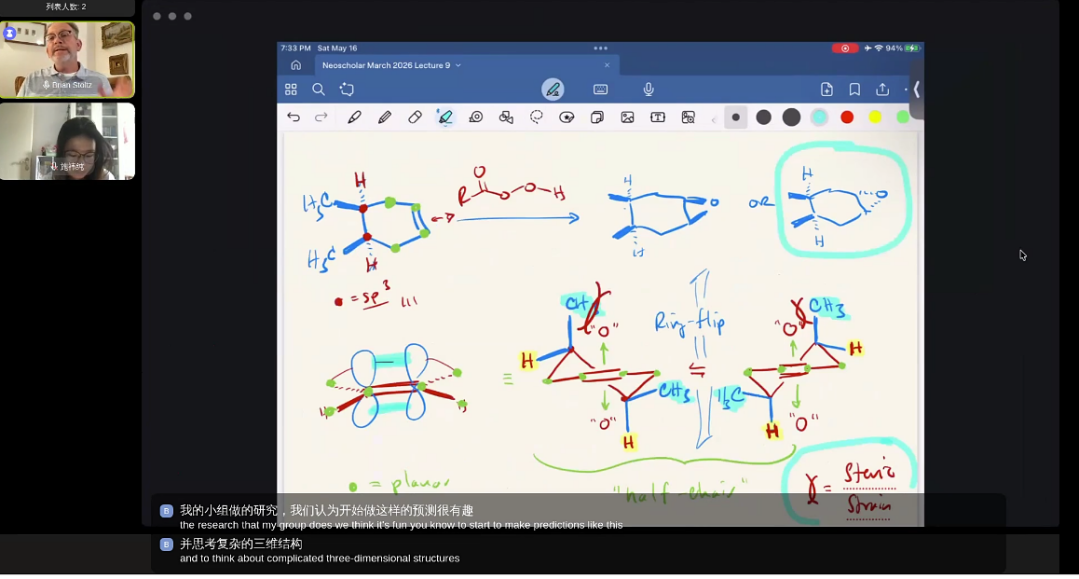The width and height of the screenshot is (1079, 579).
Task: Go to the home screen icon
Action: click(296, 65)
